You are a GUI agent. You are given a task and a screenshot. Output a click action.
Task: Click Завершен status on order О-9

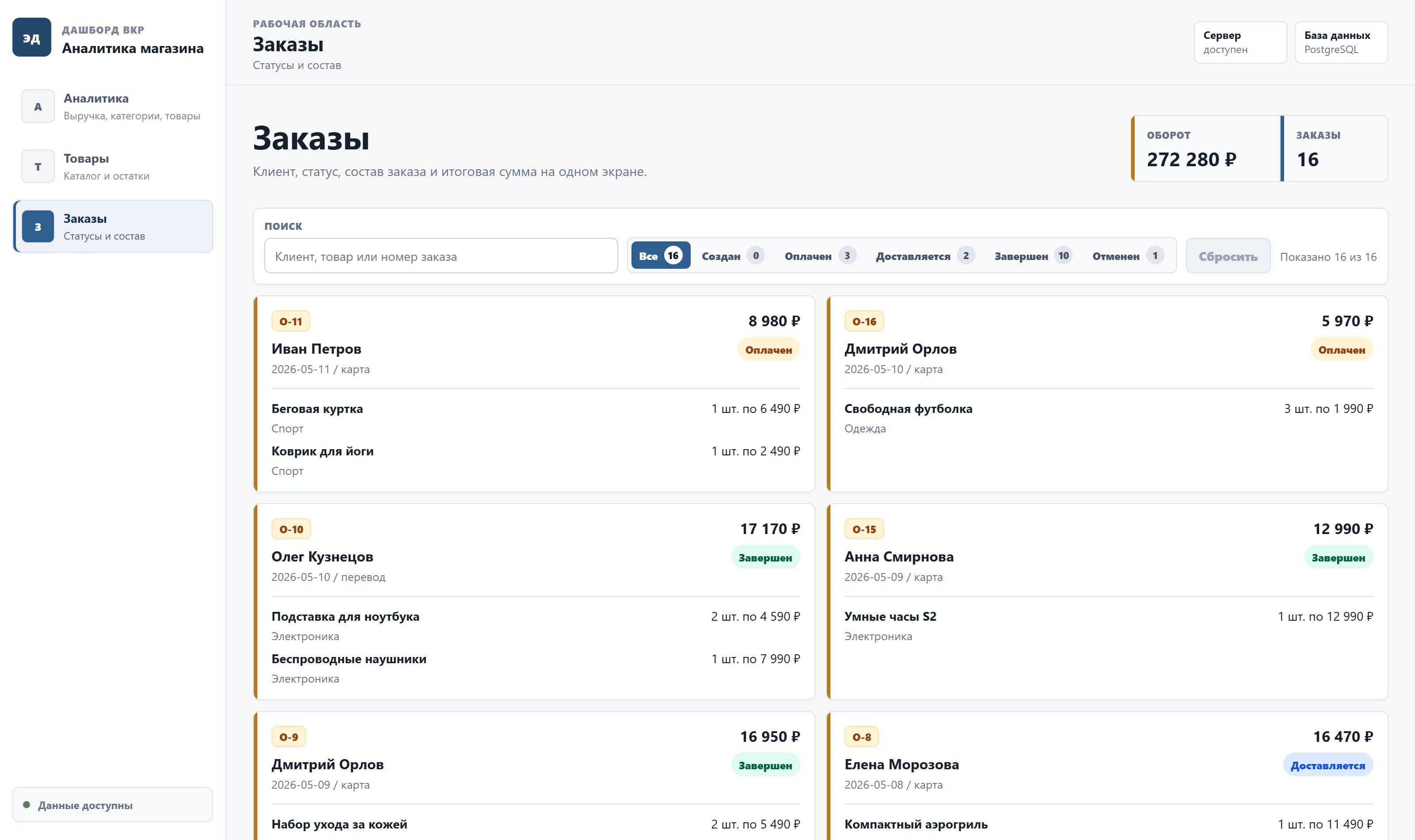click(765, 765)
